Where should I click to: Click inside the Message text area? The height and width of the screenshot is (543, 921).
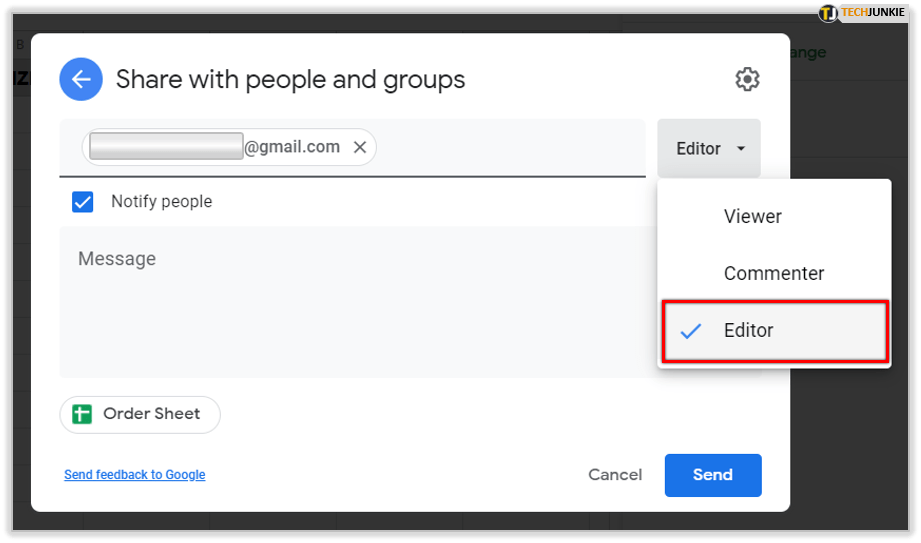click(x=350, y=310)
